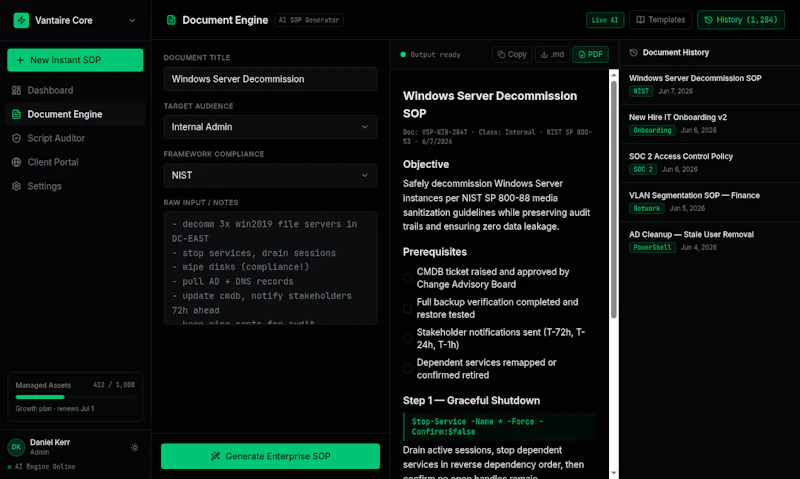800x479 pixels.
Task: Check the Full backup verification prerequisite
Action: click(407, 308)
